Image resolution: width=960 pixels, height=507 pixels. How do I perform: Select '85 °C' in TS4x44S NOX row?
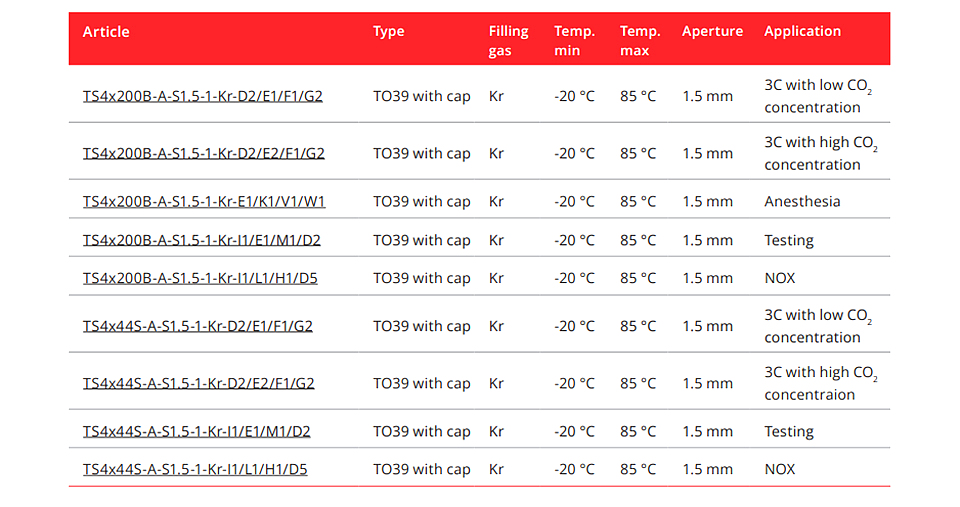click(638, 470)
